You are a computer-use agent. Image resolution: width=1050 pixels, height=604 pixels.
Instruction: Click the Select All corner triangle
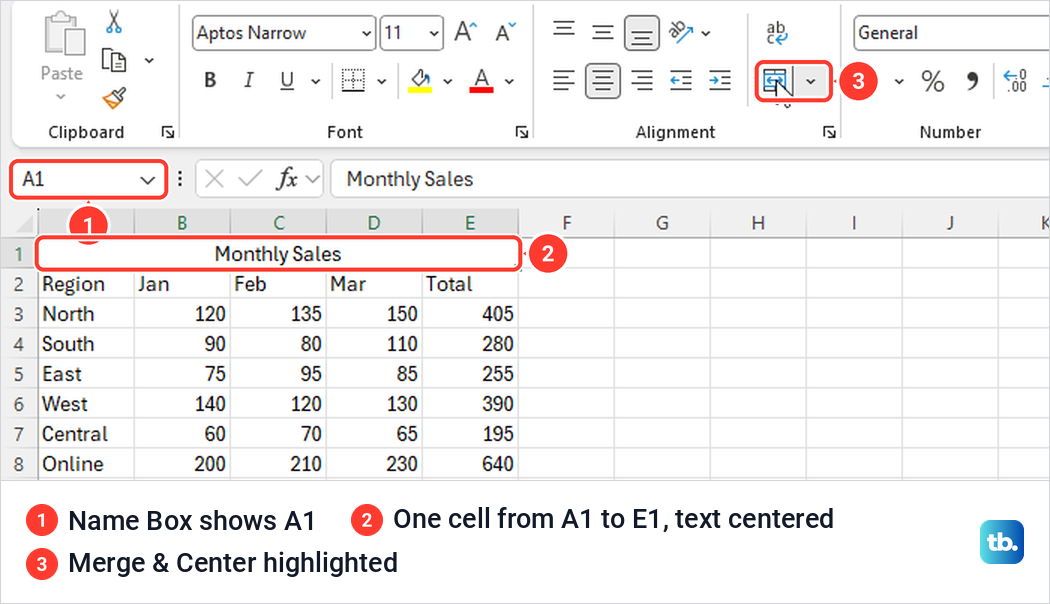pyautogui.click(x=25, y=222)
